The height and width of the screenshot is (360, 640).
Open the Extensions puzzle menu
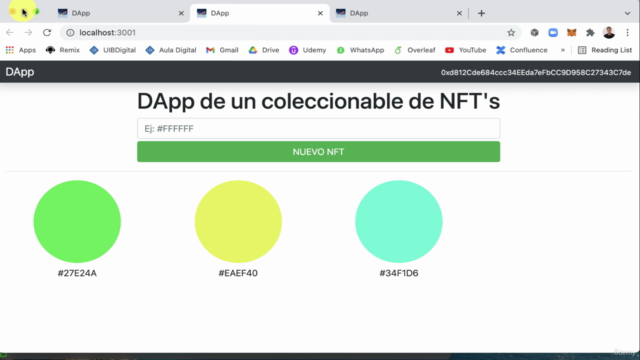coord(590,33)
